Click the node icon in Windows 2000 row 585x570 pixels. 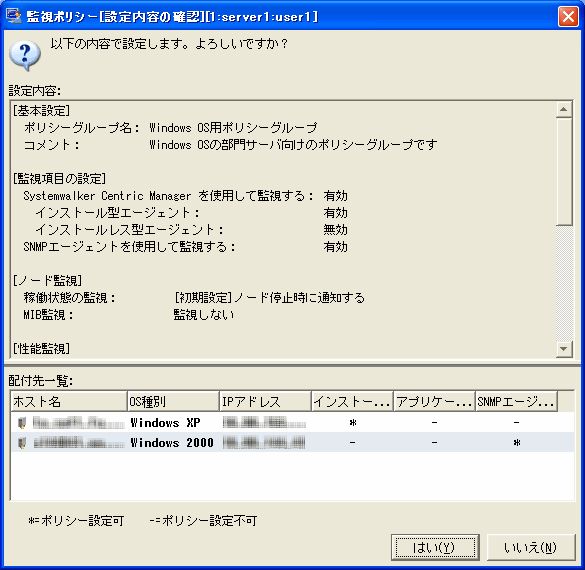click(22, 443)
